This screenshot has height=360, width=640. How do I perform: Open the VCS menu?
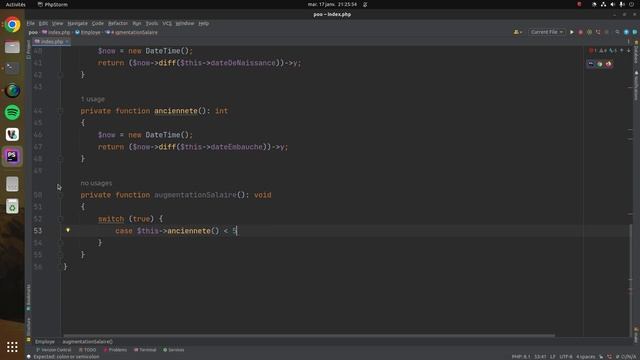point(167,23)
